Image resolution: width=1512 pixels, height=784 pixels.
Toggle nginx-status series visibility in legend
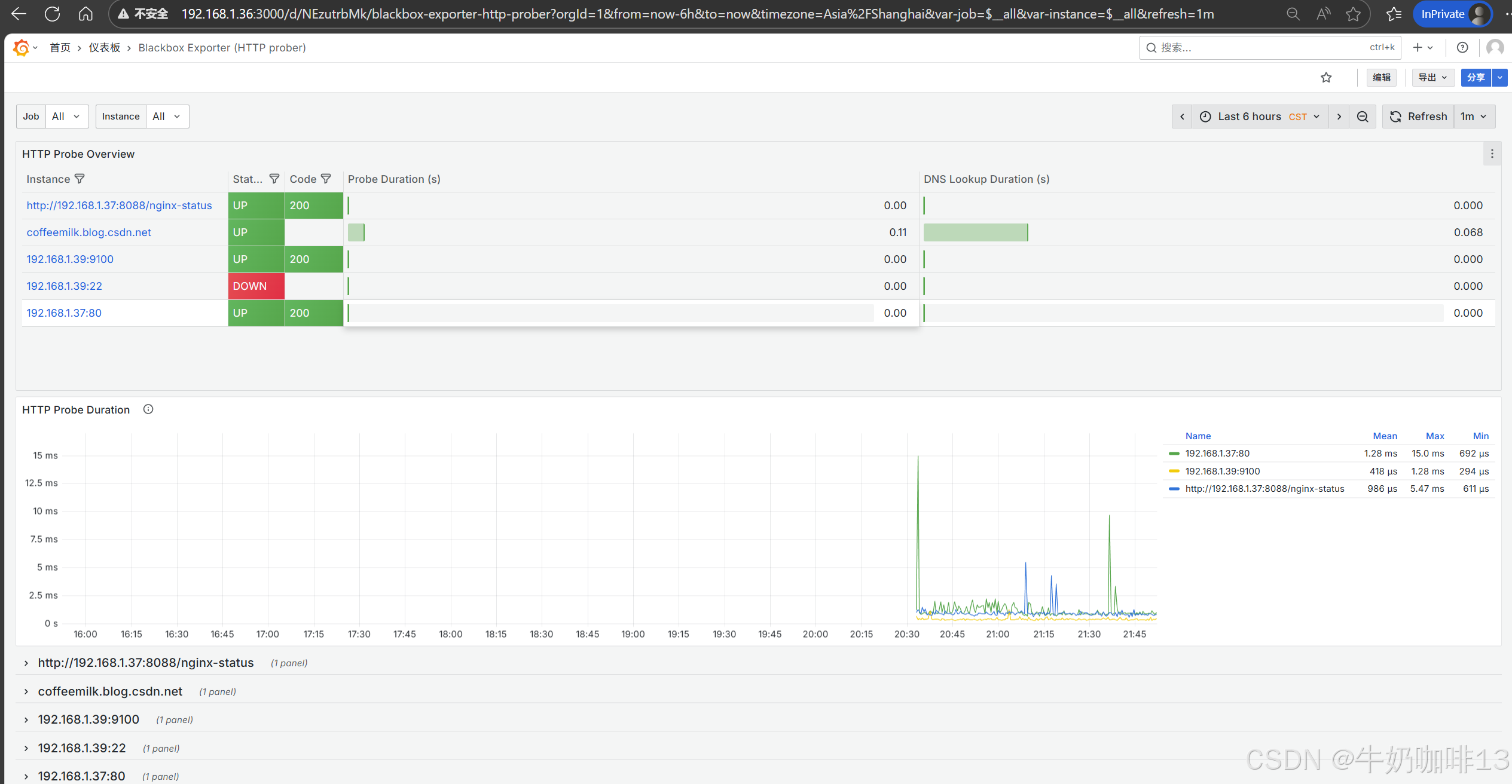[x=1264, y=489]
